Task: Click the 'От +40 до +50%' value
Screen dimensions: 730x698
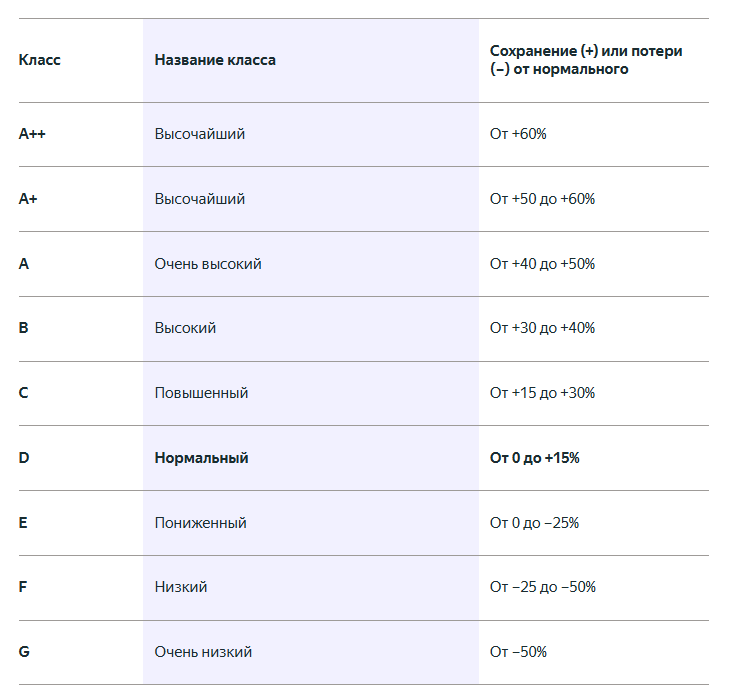Action: [542, 264]
